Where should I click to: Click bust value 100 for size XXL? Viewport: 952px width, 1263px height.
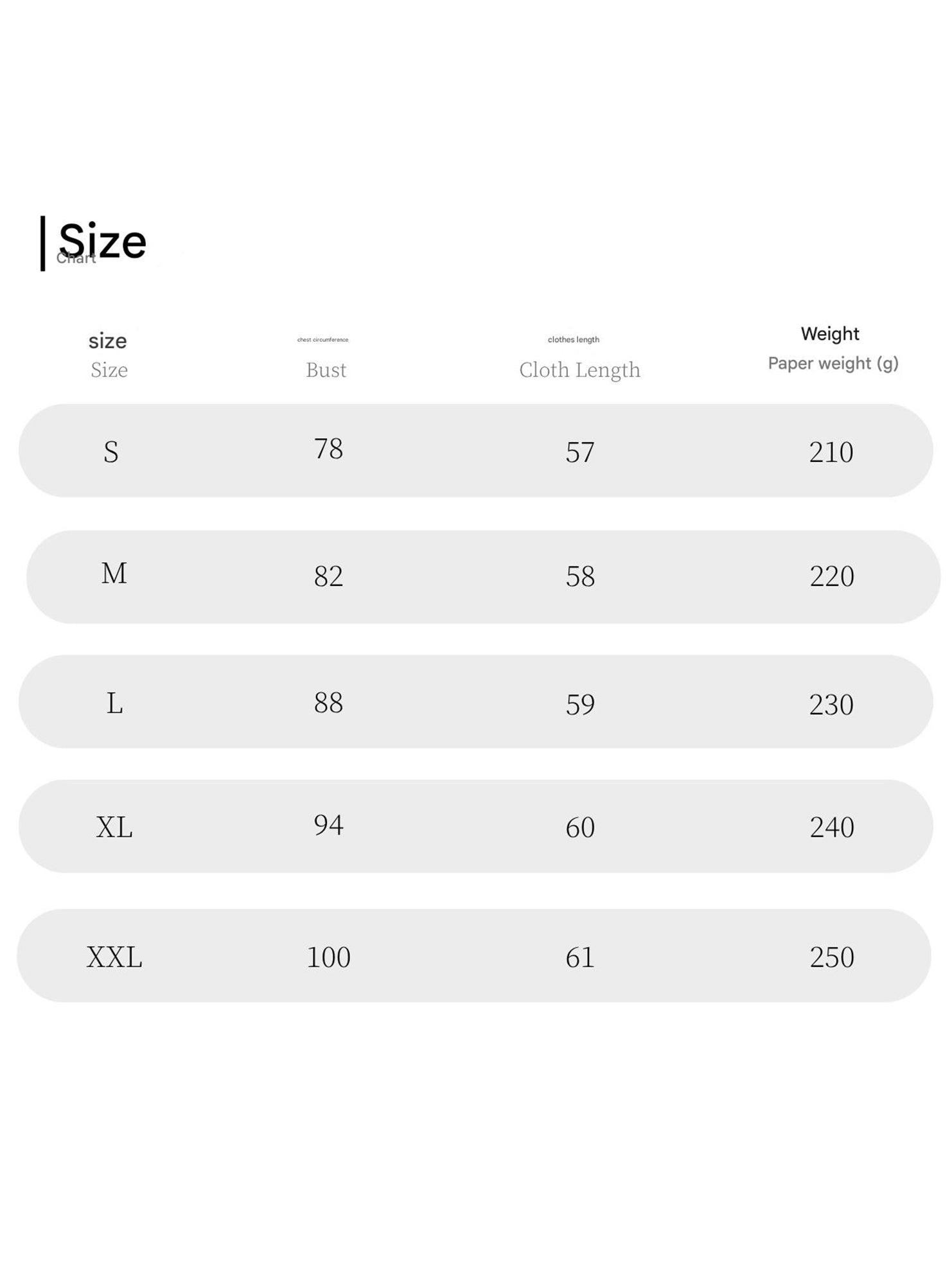click(328, 958)
